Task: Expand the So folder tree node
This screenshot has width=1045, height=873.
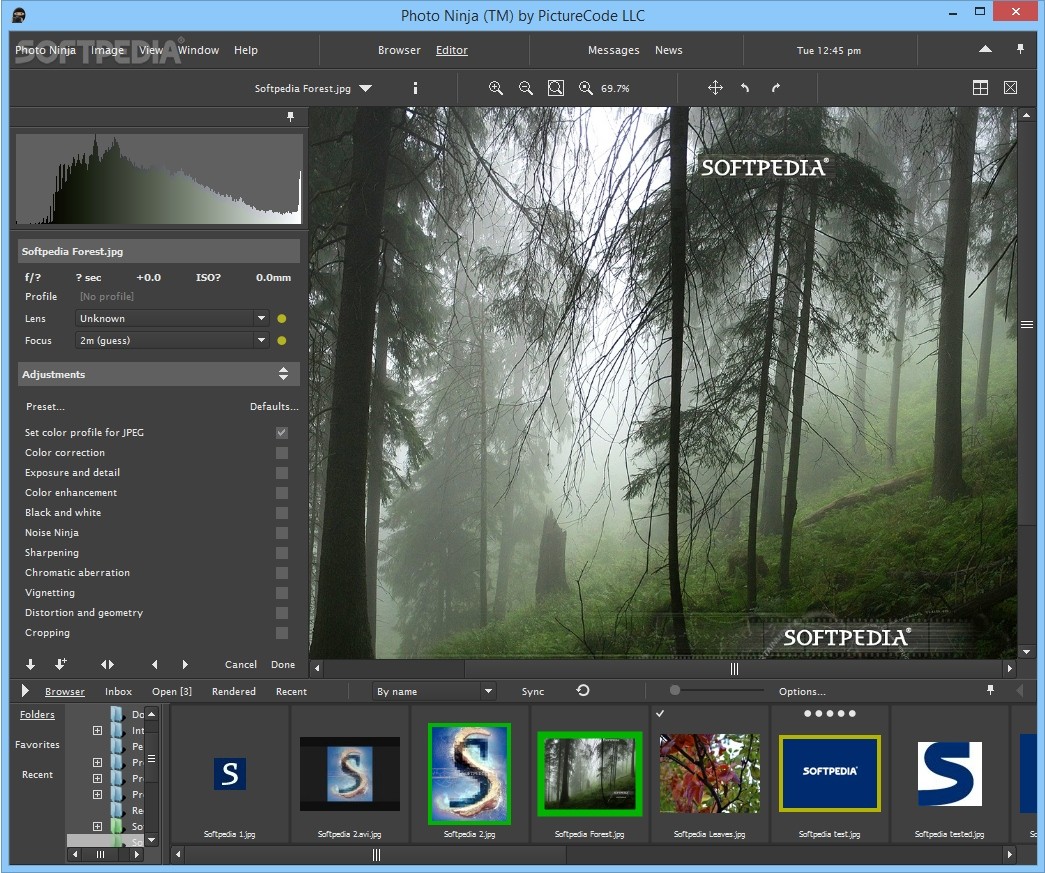Action: (x=97, y=826)
